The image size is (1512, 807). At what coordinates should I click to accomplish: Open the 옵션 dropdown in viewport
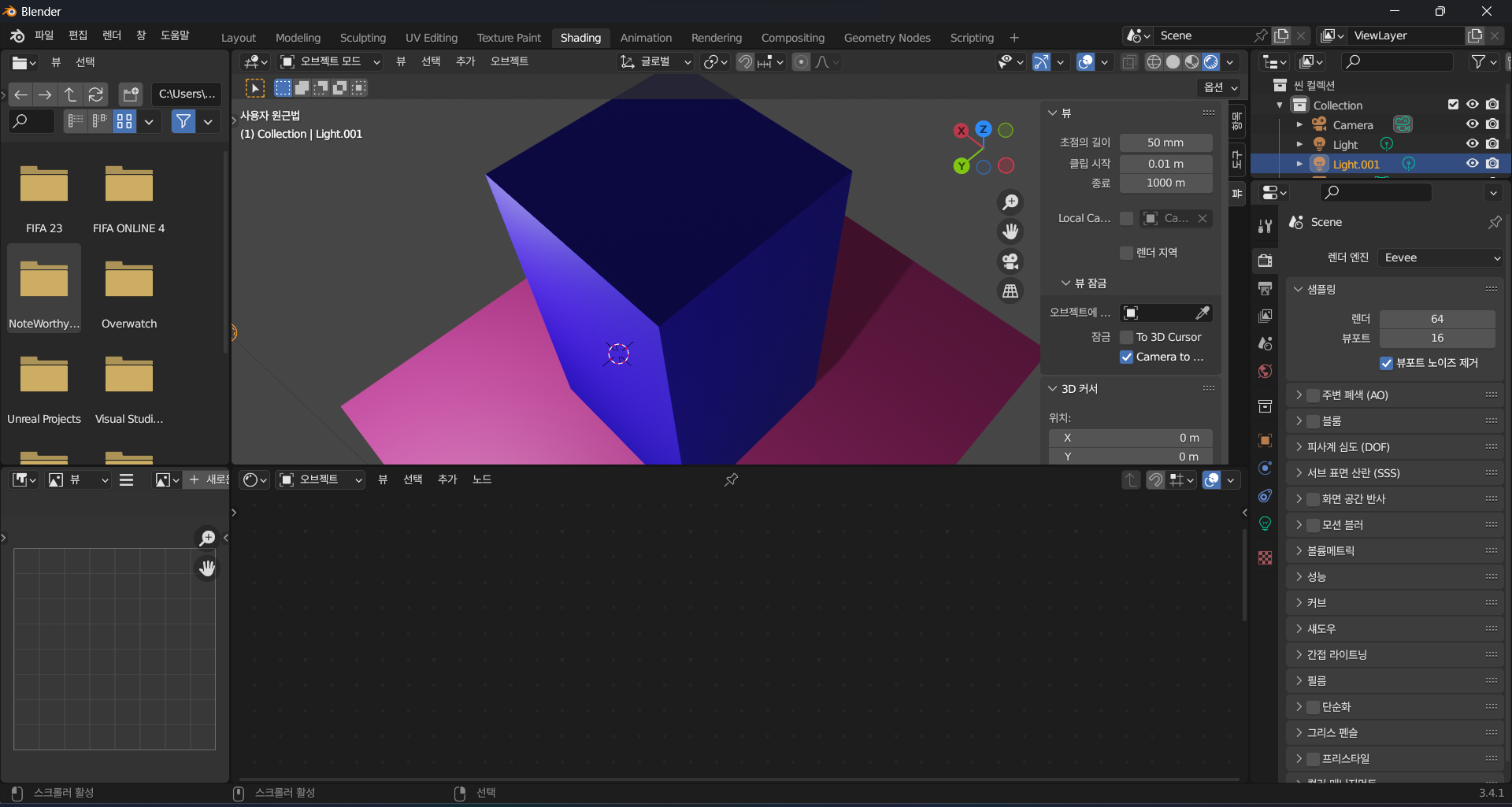point(1221,87)
